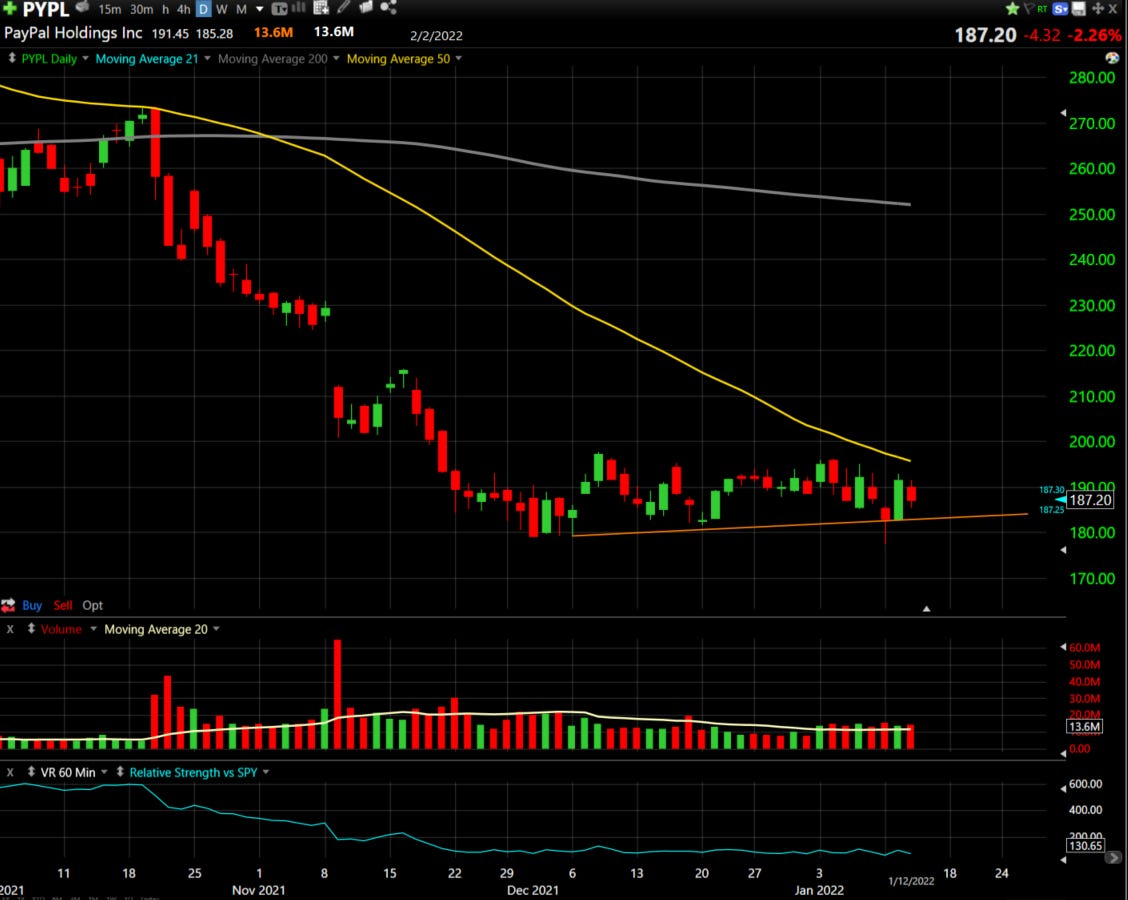Open the Moving Average 21 dropdown
This screenshot has height=900, width=1128.
tap(207, 58)
